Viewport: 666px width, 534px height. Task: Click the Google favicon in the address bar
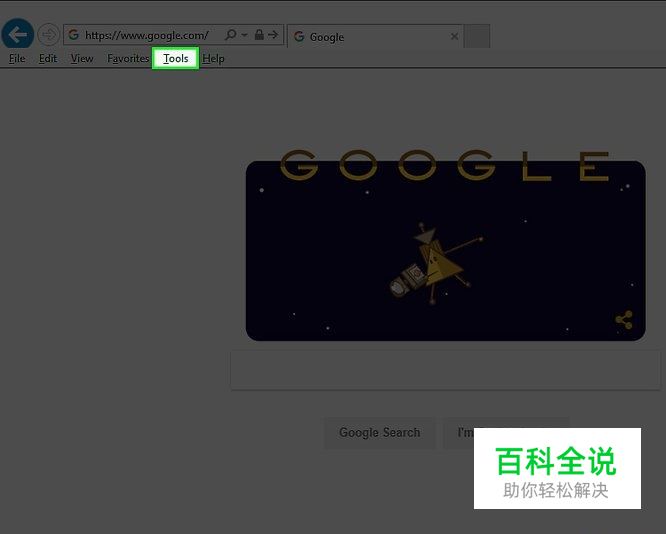pyautogui.click(x=73, y=34)
